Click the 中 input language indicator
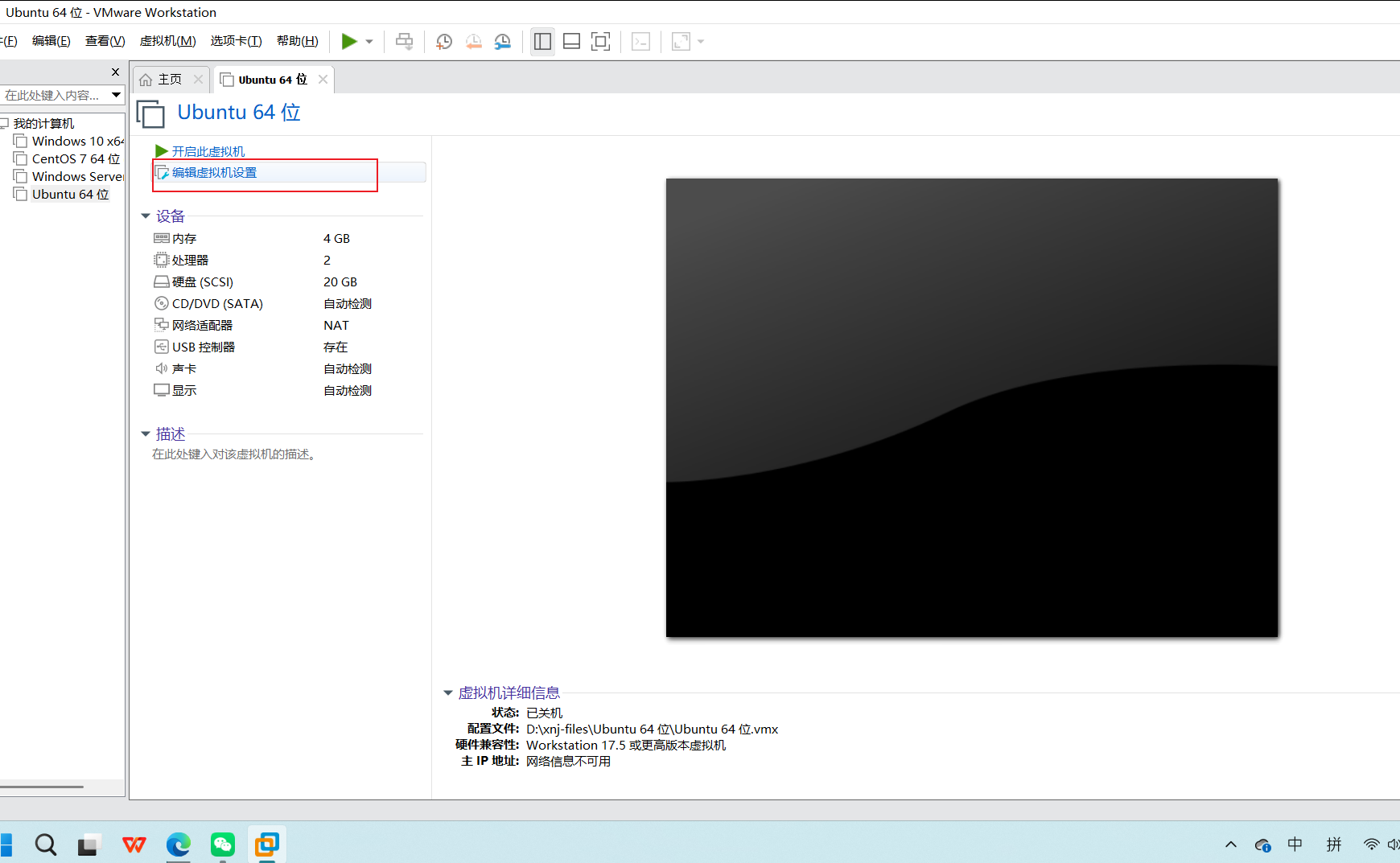Viewport: 1400px width, 863px height. point(1295,845)
